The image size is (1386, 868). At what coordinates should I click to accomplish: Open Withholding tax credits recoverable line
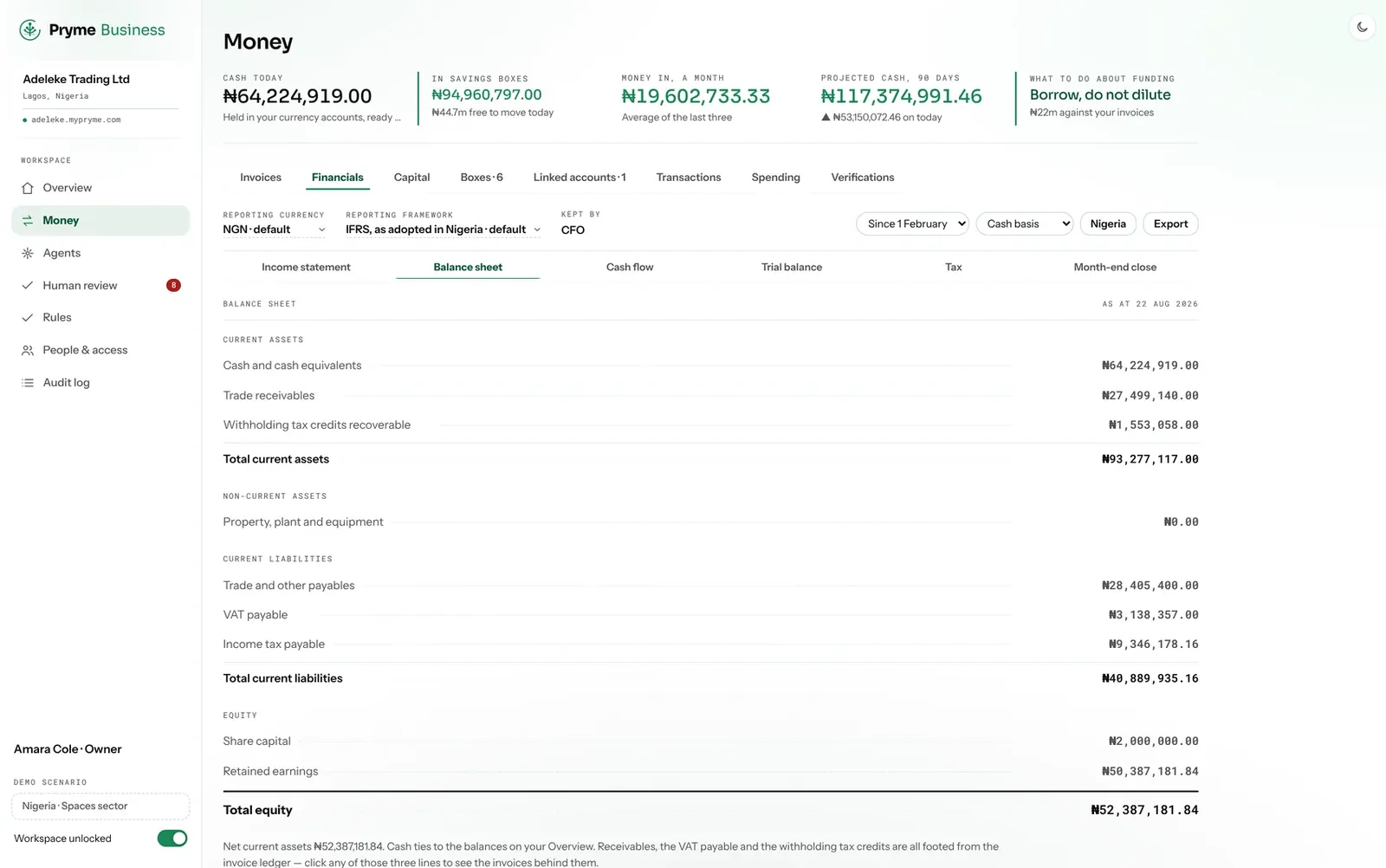pos(710,425)
